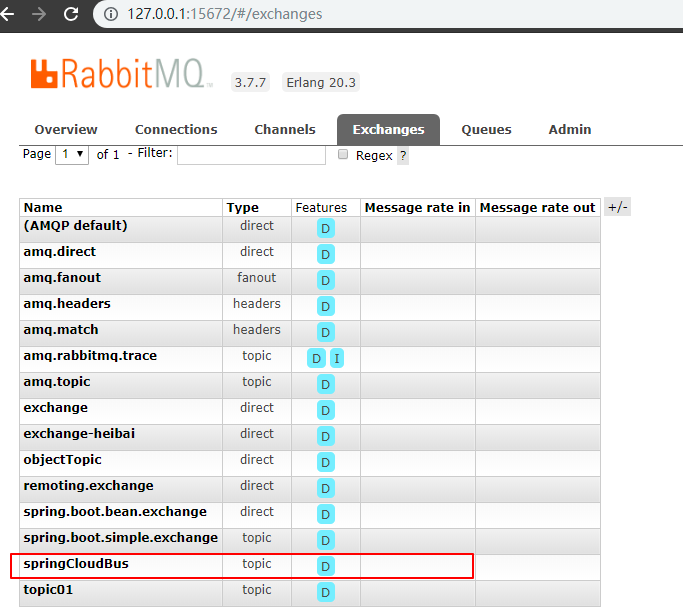
Task: Enable the Regex checkbox
Action: coord(343,155)
